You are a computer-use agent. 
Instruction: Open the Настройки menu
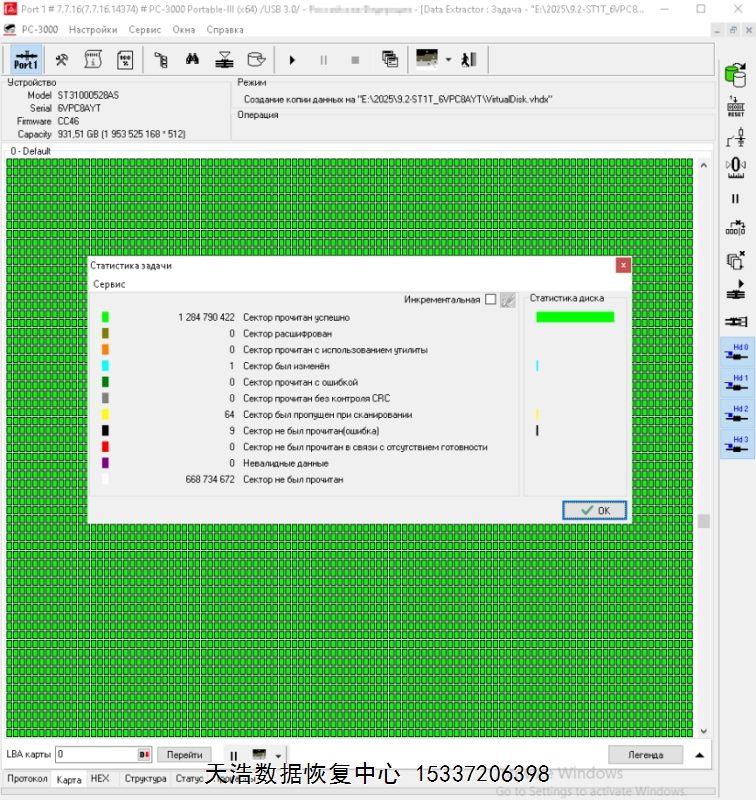click(92, 30)
